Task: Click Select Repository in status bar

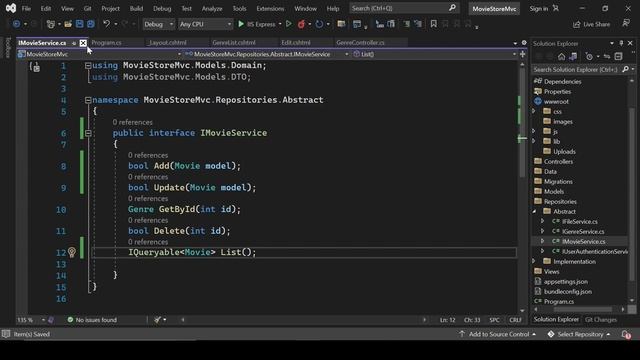Action: pos(579,334)
